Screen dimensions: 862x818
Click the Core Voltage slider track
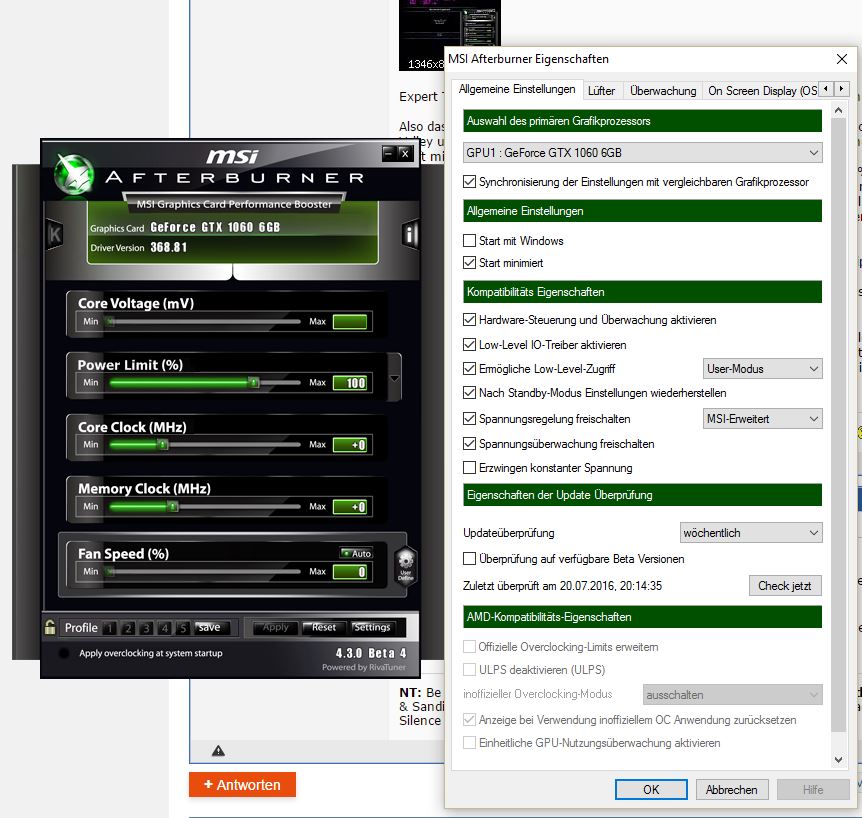(x=204, y=322)
